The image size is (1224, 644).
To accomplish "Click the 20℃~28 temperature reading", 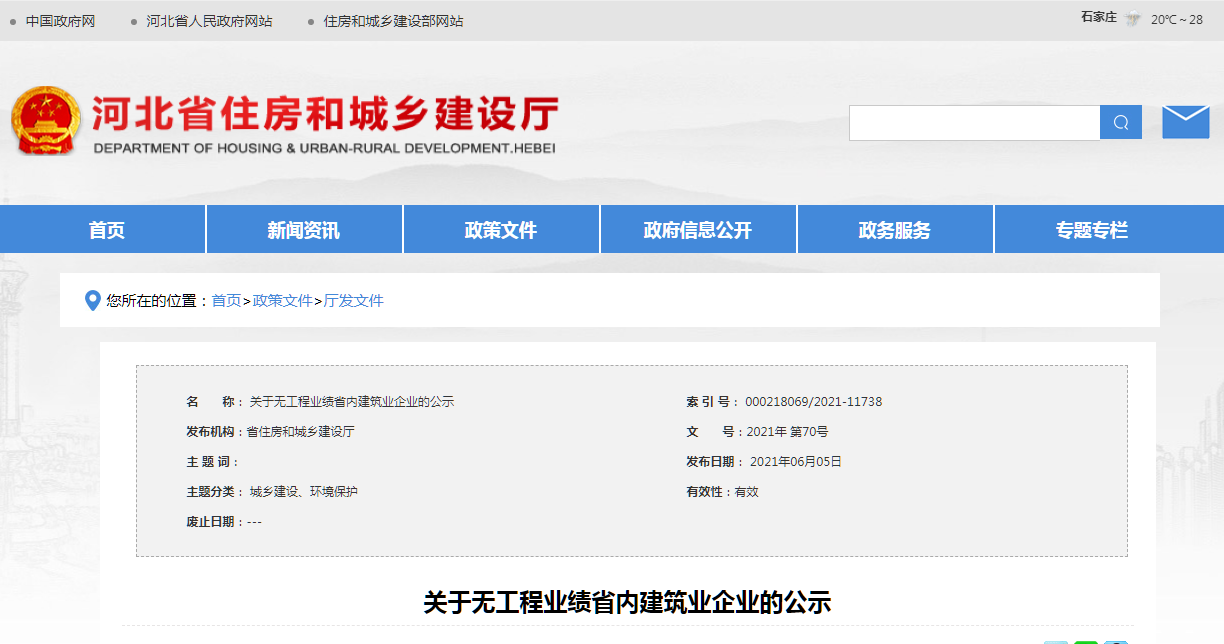I will click(1176, 19).
